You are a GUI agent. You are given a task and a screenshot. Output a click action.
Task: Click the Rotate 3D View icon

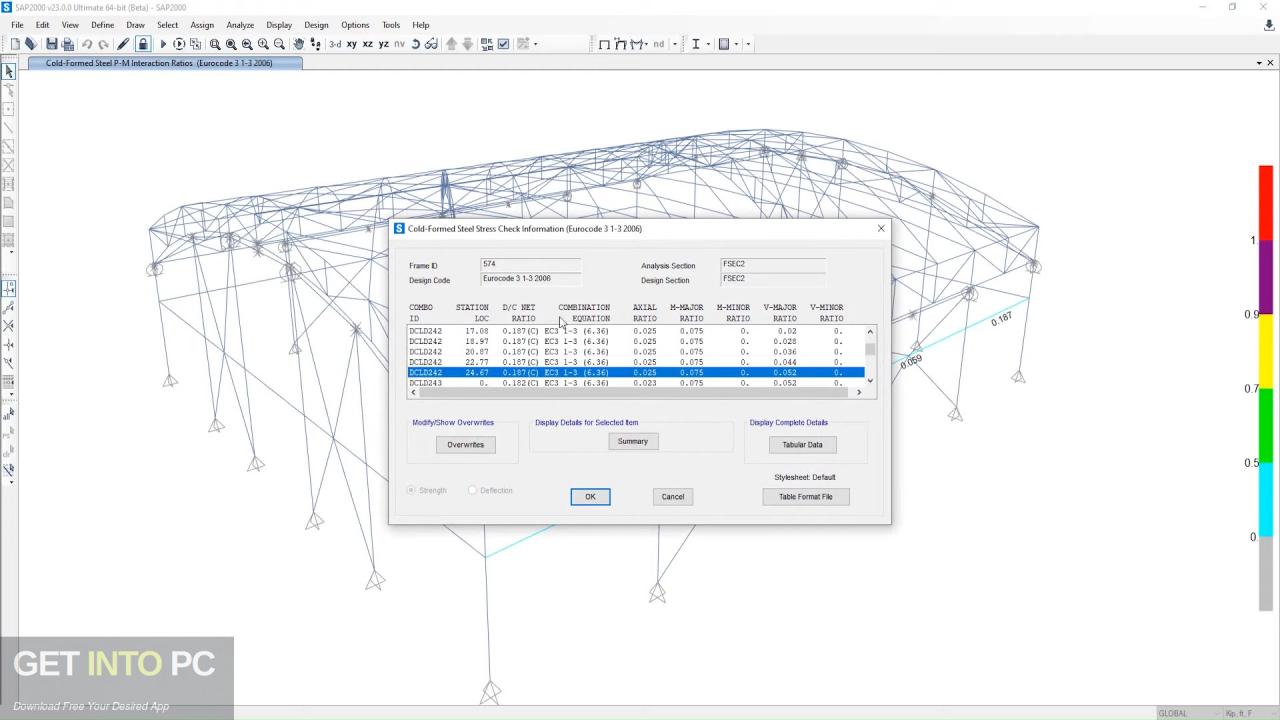[416, 44]
